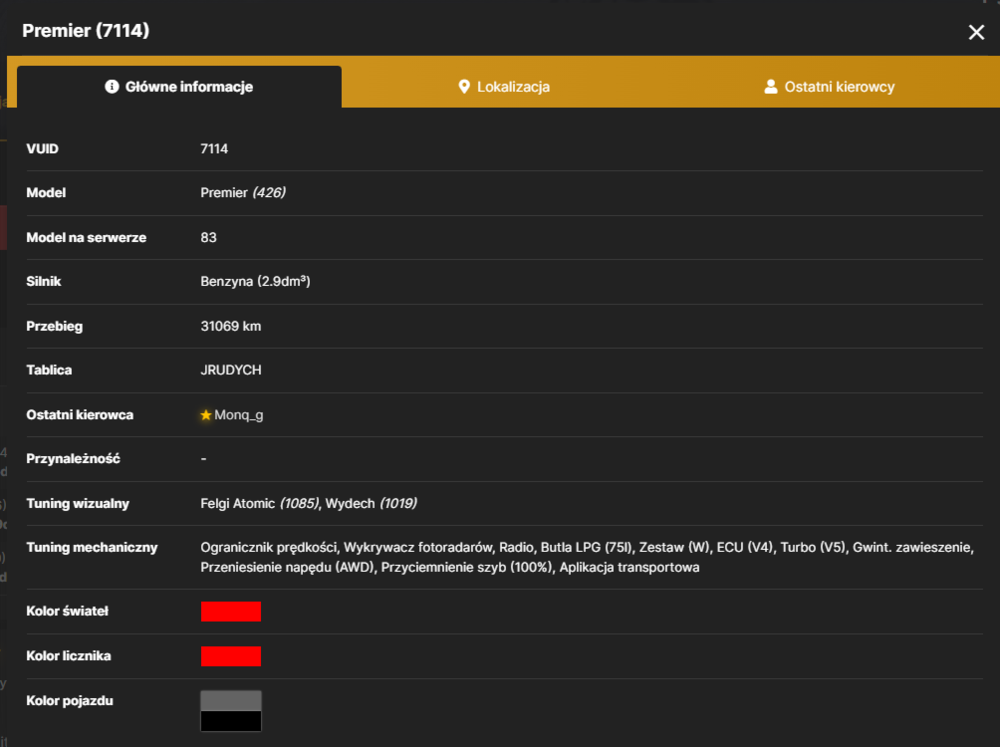Screen dimensions: 1000x747
Task: Click the Tuning mechaniczny row label
Action: click(x=92, y=547)
